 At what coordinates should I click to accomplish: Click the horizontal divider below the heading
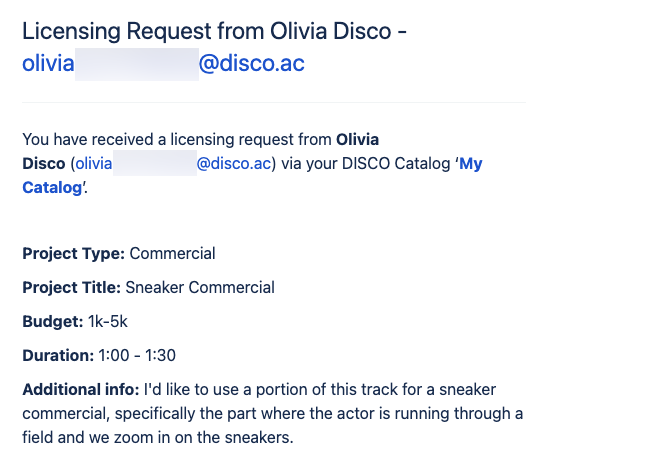[274, 102]
